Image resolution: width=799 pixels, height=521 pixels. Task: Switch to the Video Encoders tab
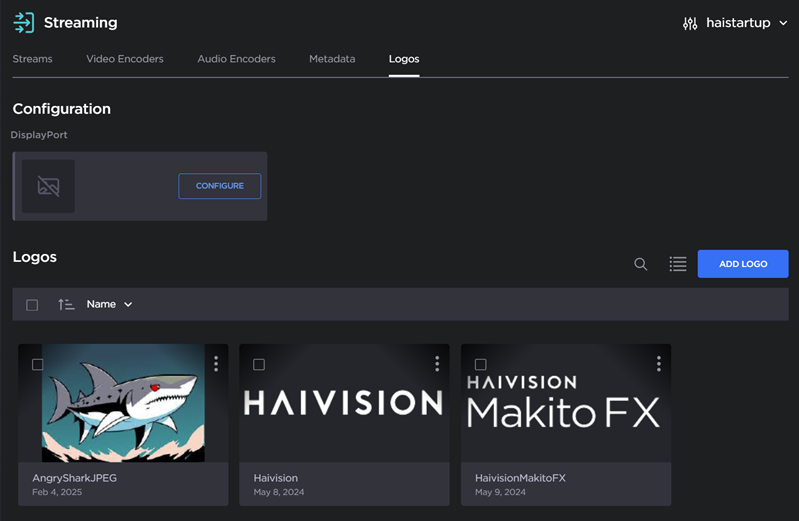(125, 59)
